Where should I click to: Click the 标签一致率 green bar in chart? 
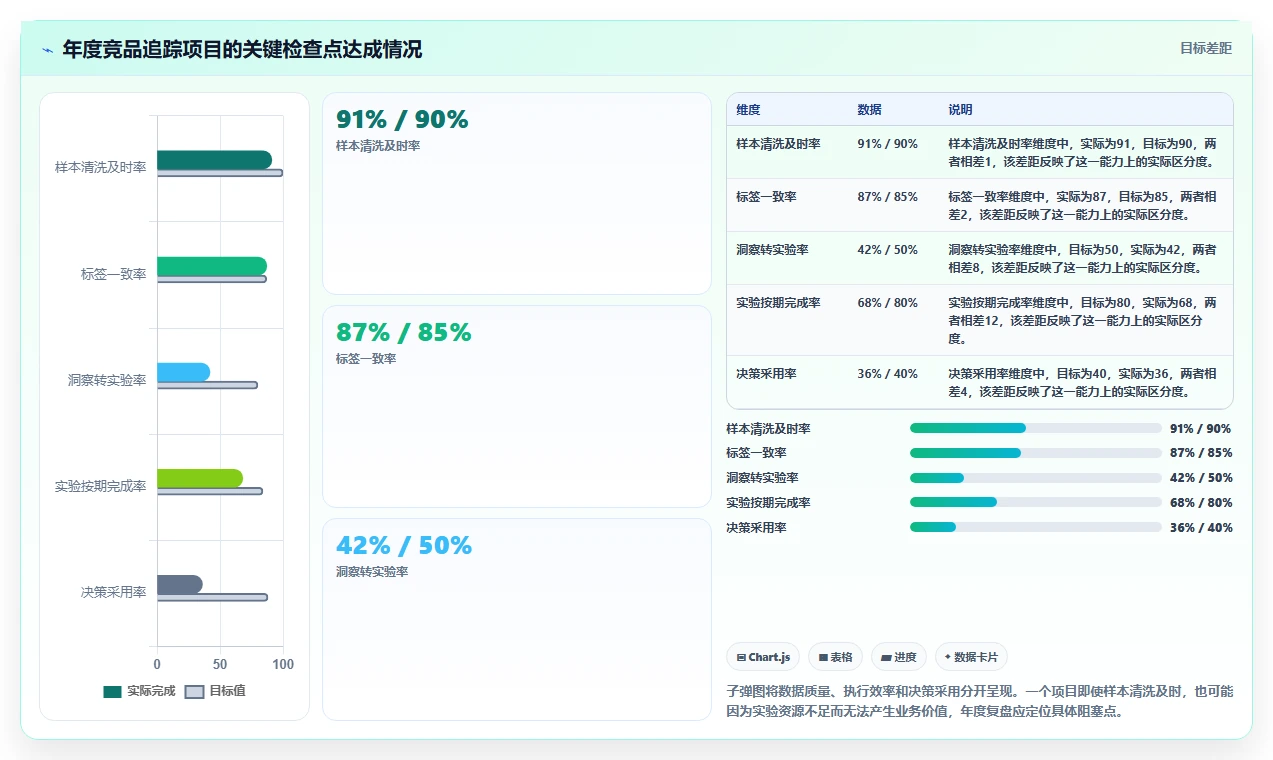212,266
